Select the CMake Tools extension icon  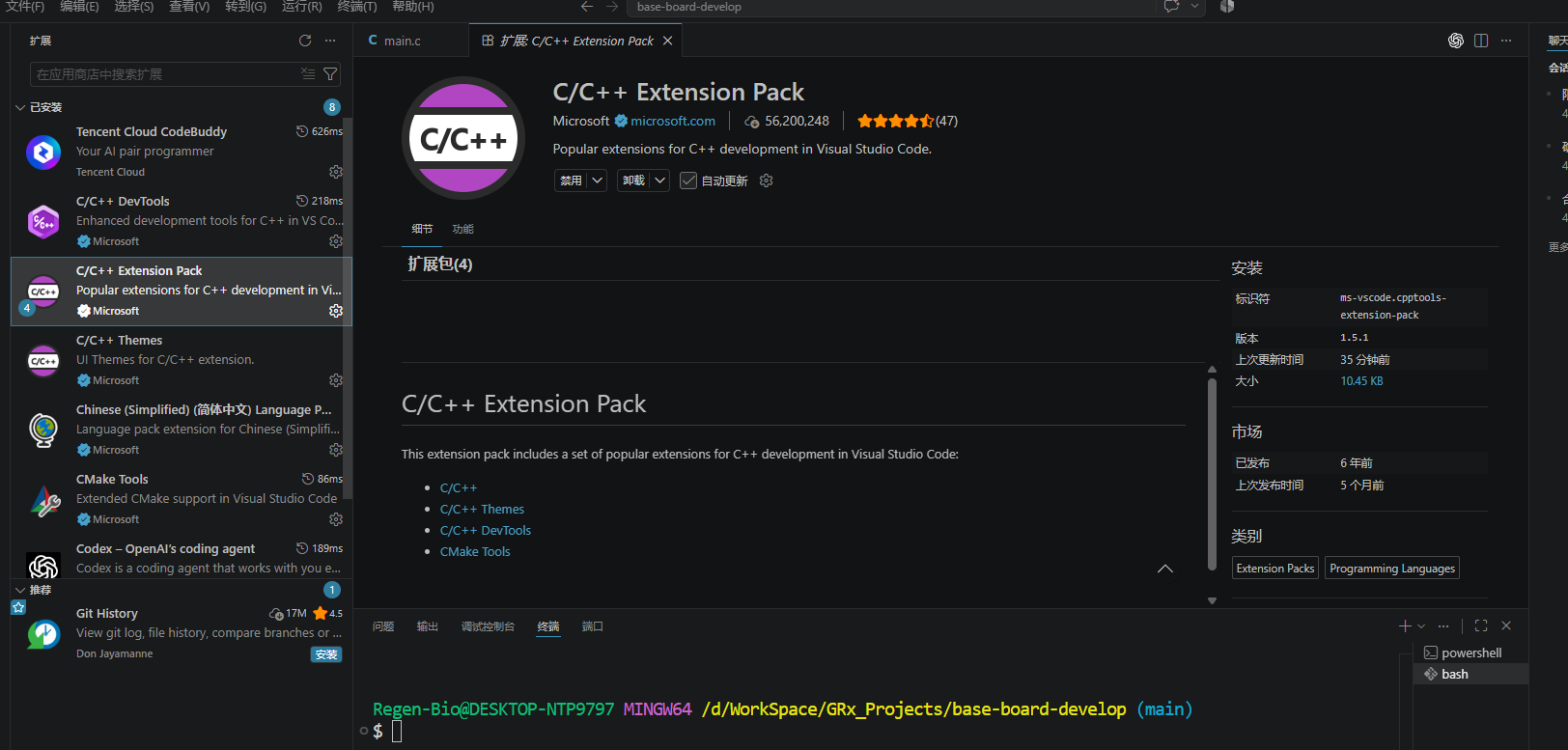(x=43, y=500)
